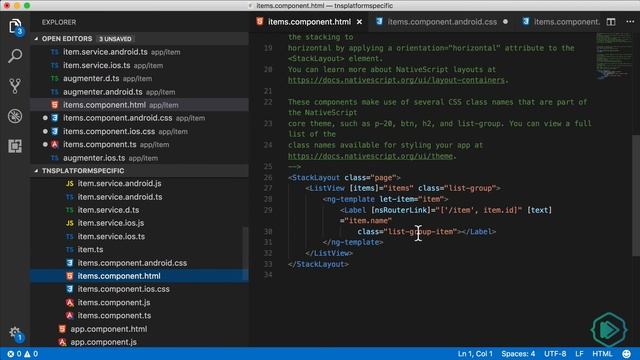The height and width of the screenshot is (360, 640).
Task: Click the split editor icon
Action: tap(611, 22)
